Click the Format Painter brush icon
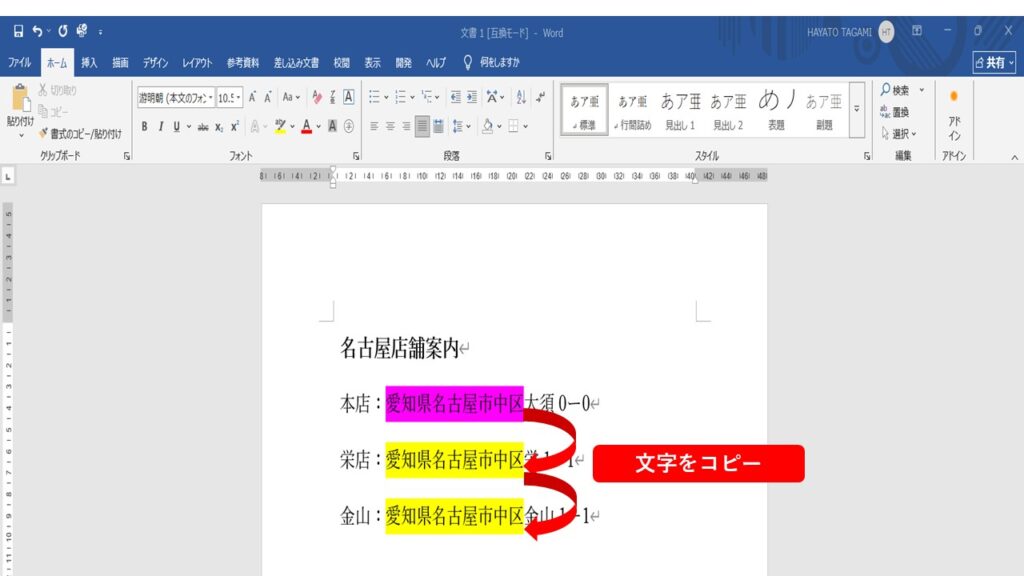Screen dimensions: 1024x576 [x=43, y=132]
